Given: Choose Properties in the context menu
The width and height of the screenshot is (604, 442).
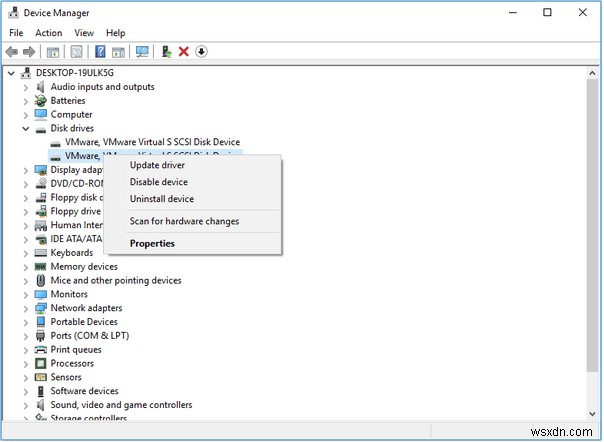Looking at the screenshot, I should coord(193,244).
